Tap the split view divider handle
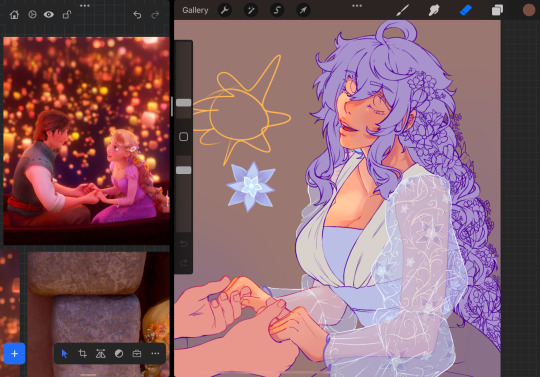Screen dimensions: 540x377 [x=172, y=106]
